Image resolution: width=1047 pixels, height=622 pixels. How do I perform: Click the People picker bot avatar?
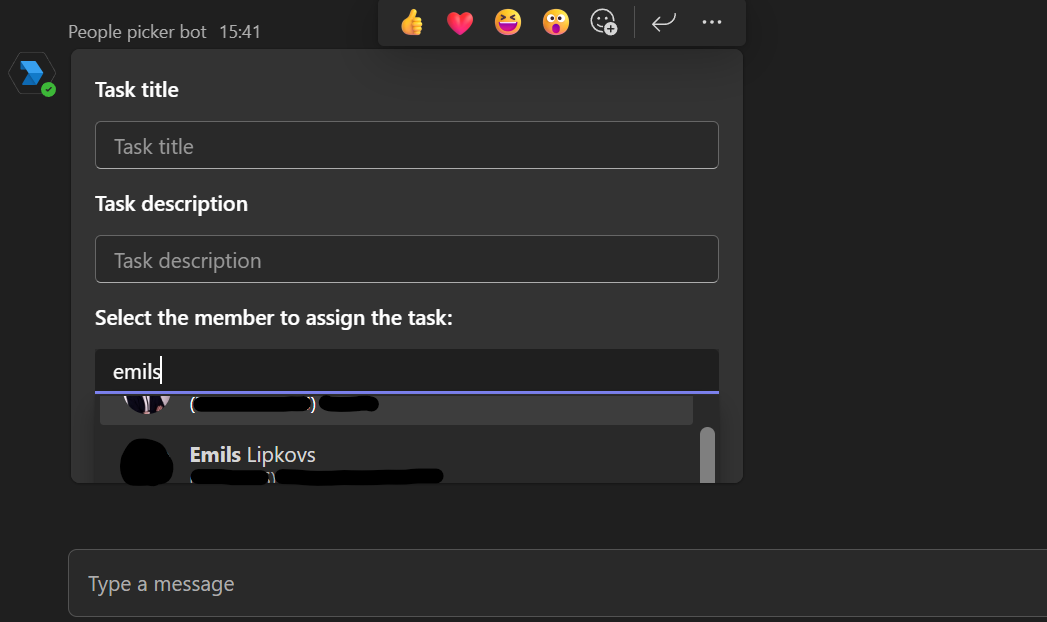point(31,73)
